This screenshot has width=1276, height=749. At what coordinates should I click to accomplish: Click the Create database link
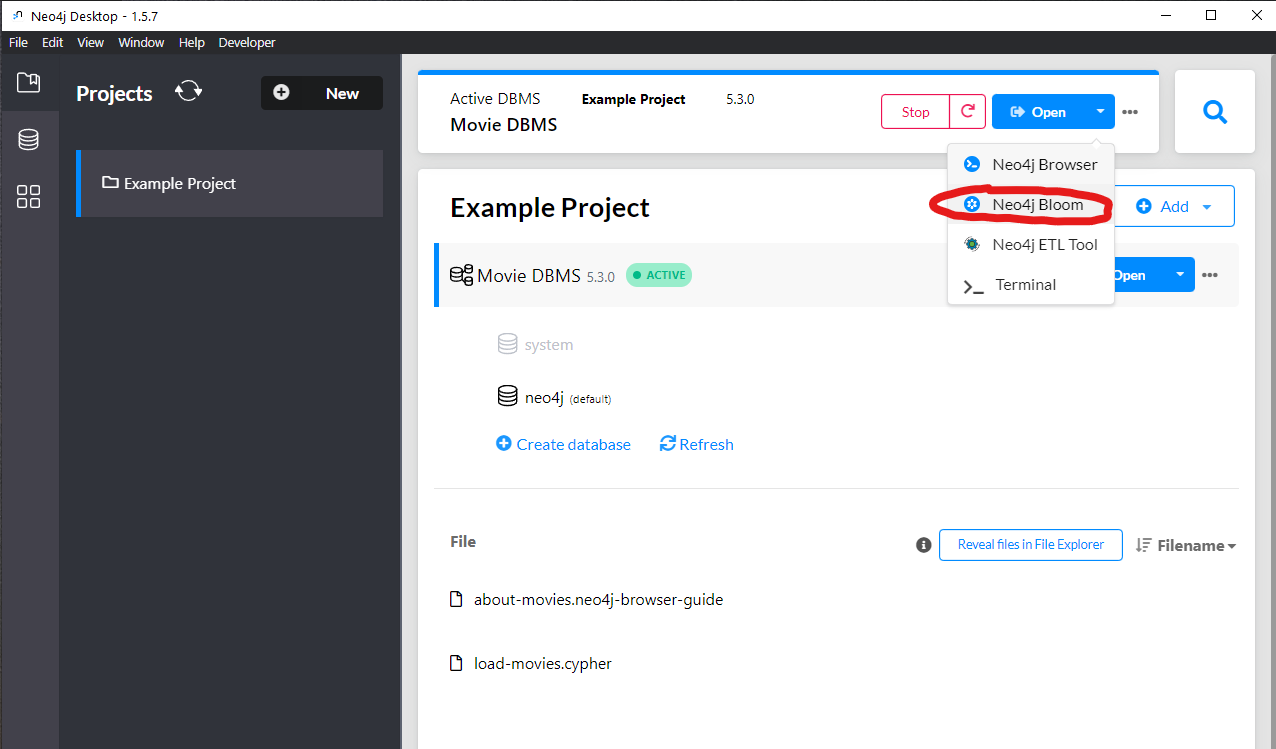[x=563, y=443]
